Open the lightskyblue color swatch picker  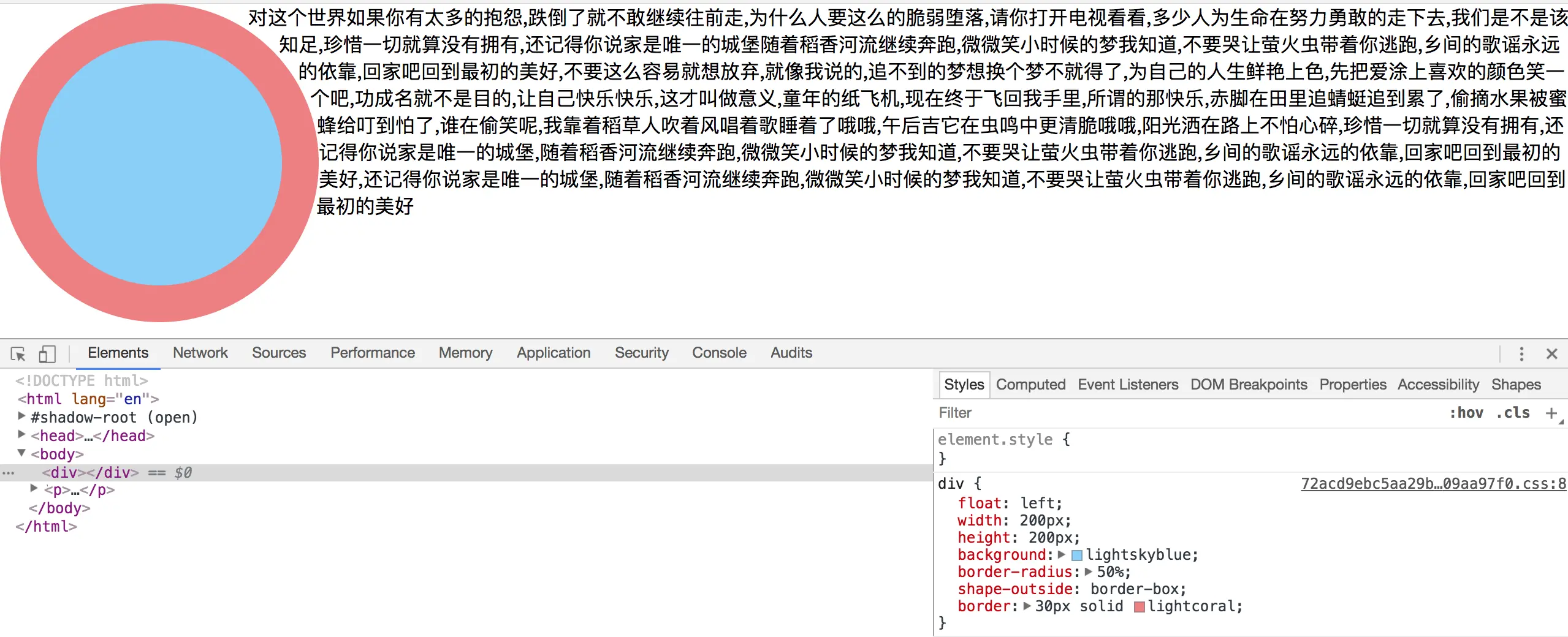click(1077, 556)
